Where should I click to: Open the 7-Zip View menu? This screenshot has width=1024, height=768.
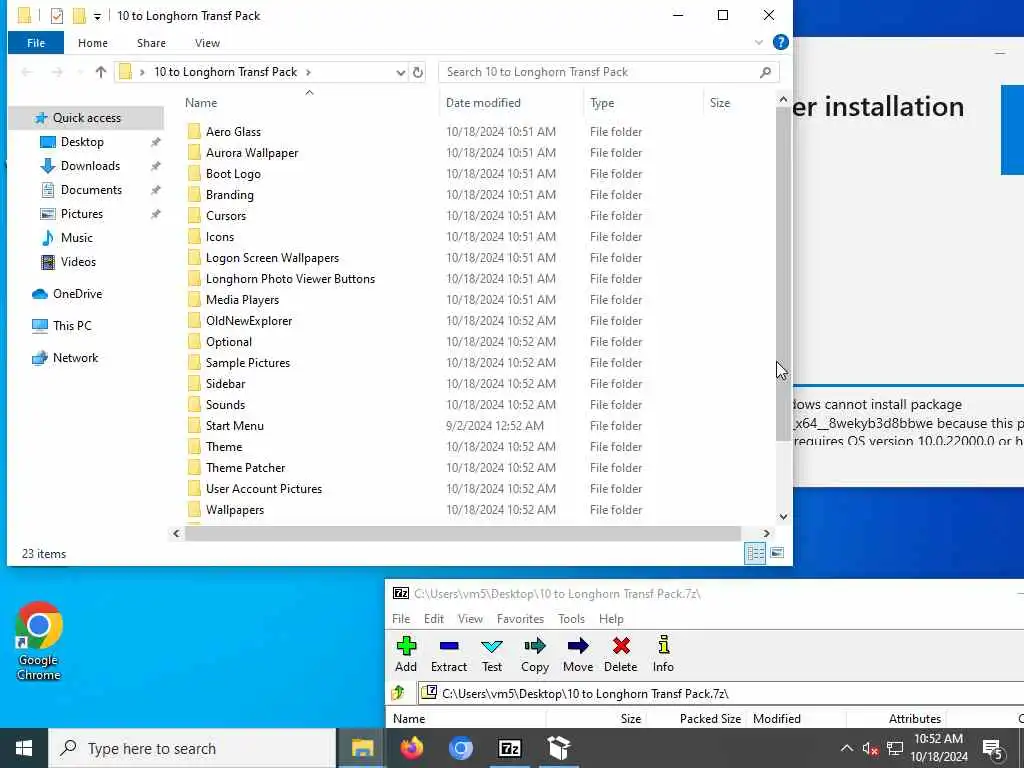[470, 618]
